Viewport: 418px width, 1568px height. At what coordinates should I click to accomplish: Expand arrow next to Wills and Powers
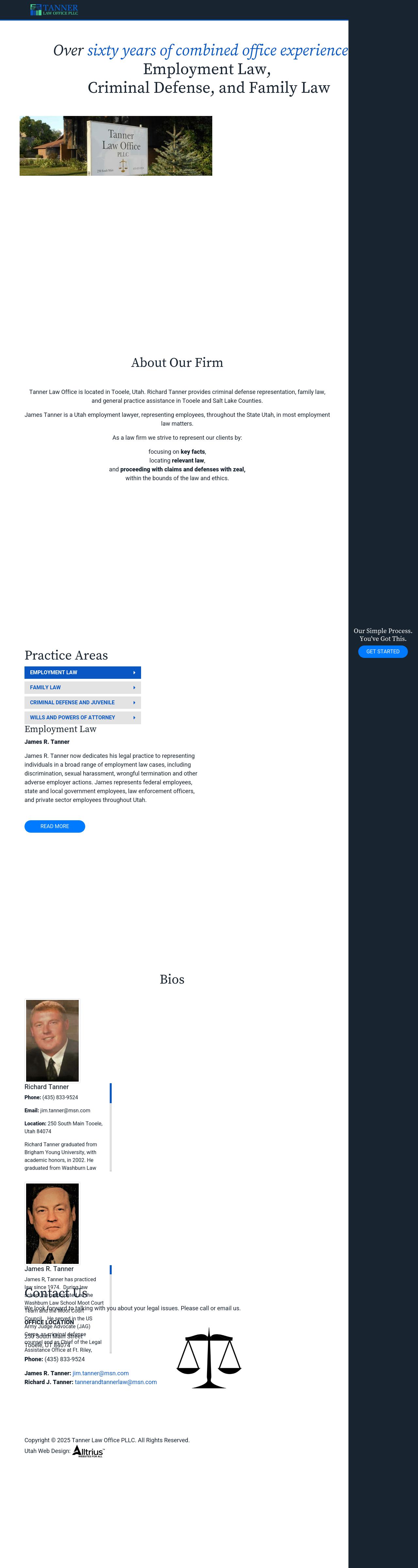(135, 718)
